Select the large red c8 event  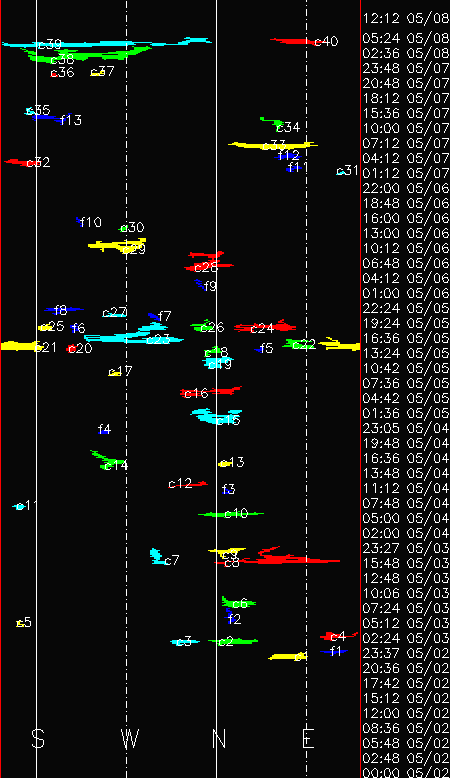278,556
